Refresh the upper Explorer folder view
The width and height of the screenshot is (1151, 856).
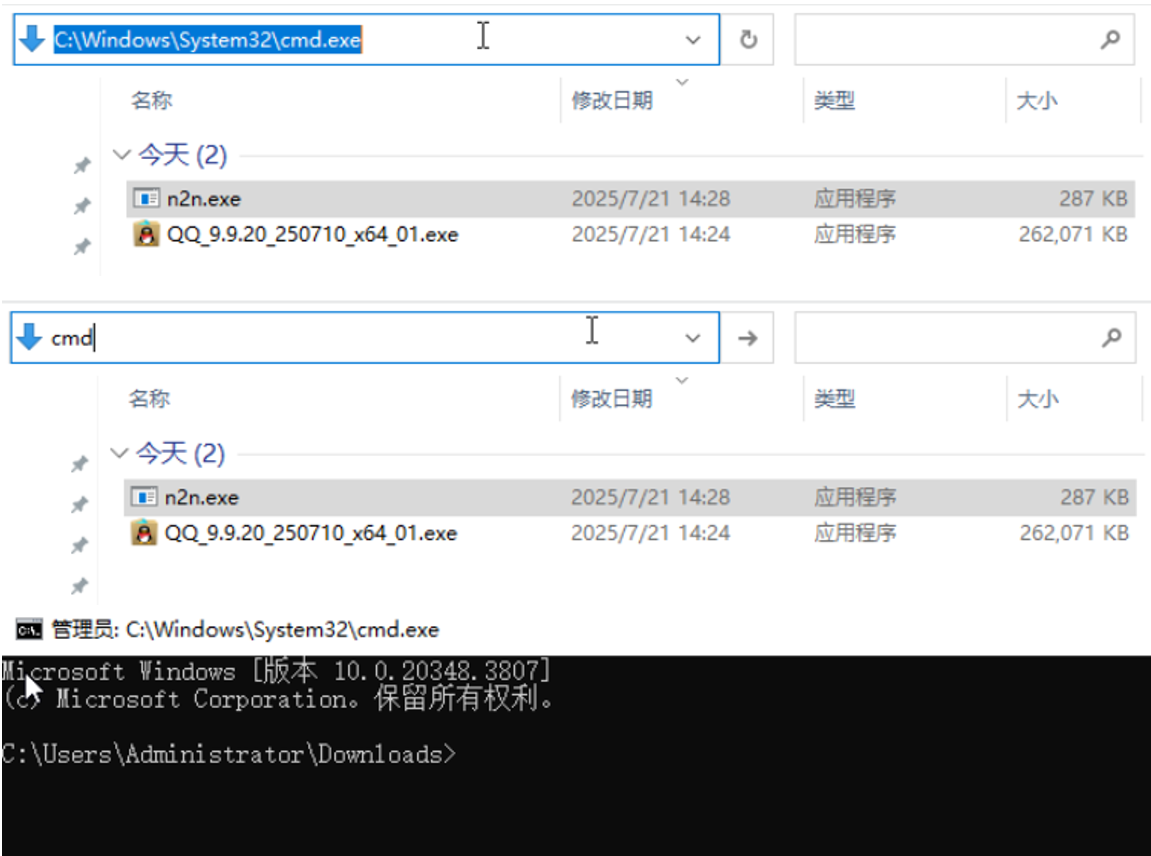(x=748, y=40)
